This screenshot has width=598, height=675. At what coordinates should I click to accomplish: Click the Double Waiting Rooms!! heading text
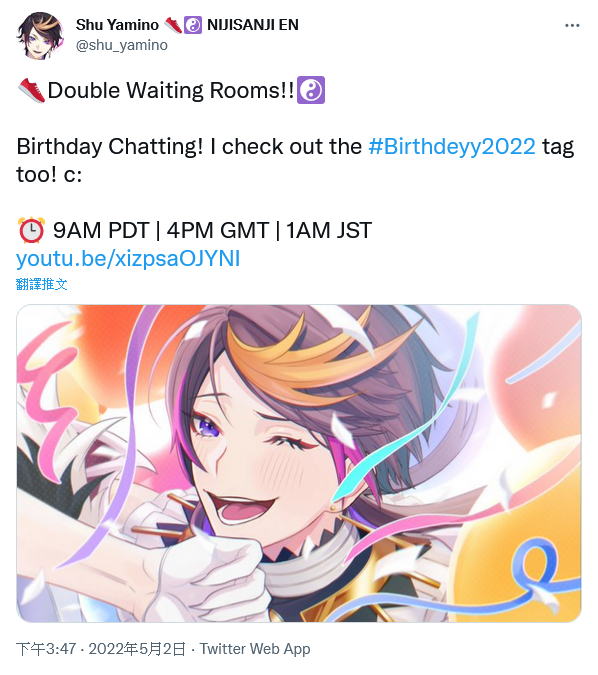click(x=171, y=91)
